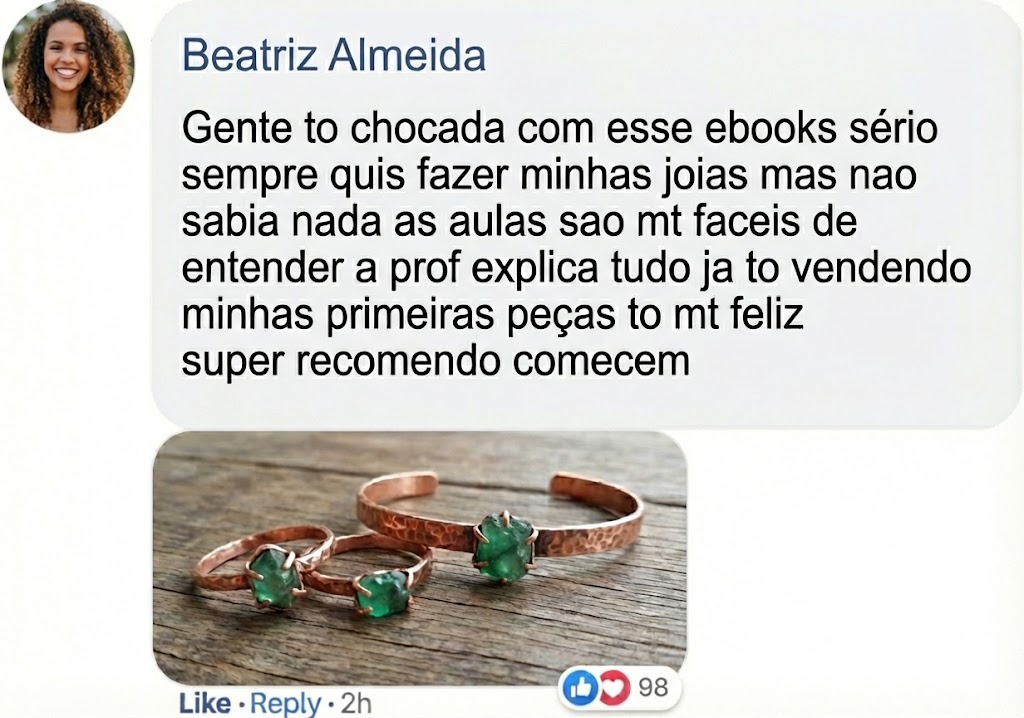The height and width of the screenshot is (718, 1024).
Task: Reply to Beatriz's comment
Action: point(285,704)
